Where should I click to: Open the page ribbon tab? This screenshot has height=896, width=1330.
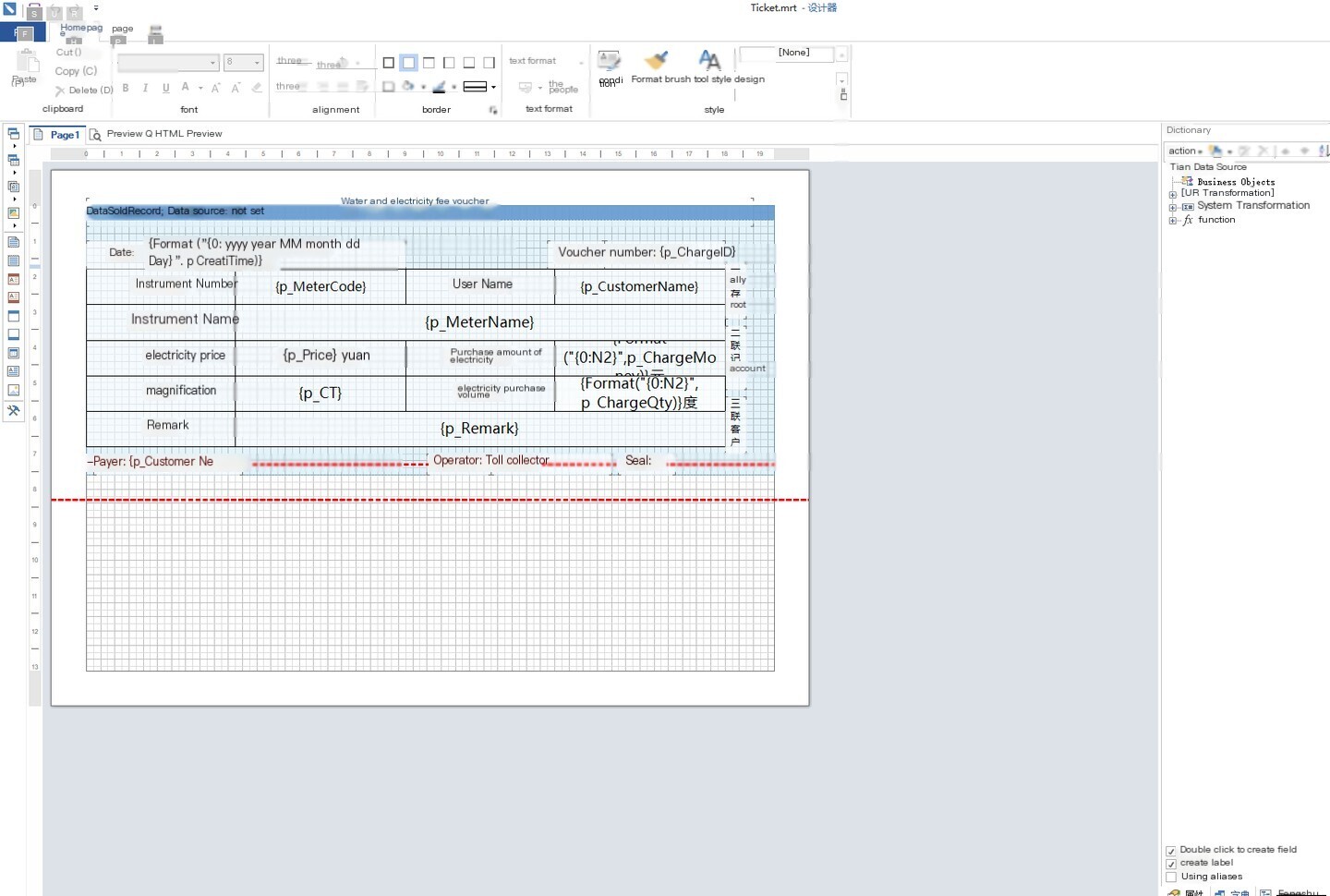tap(122, 29)
